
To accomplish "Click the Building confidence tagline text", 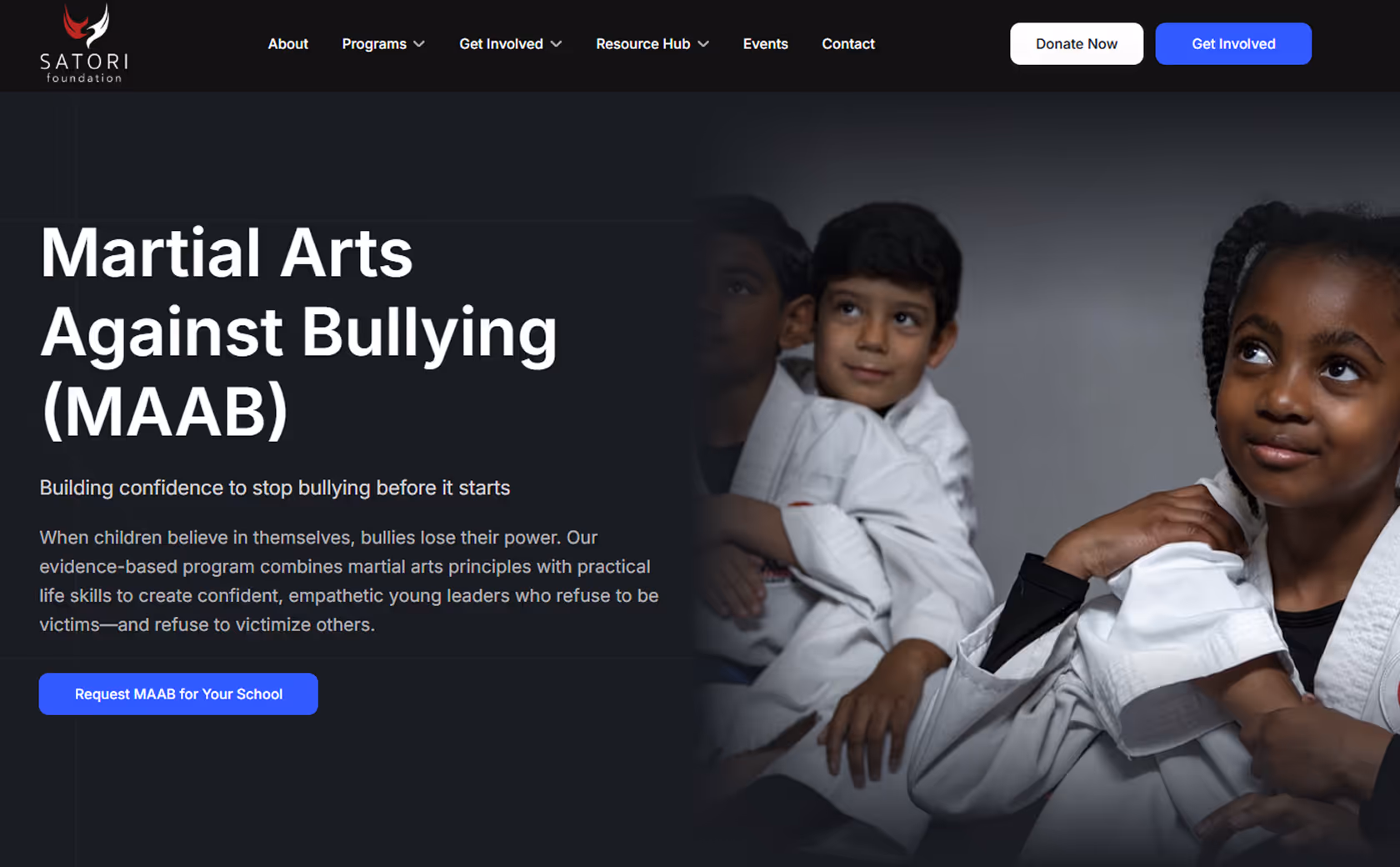I will [275, 488].
